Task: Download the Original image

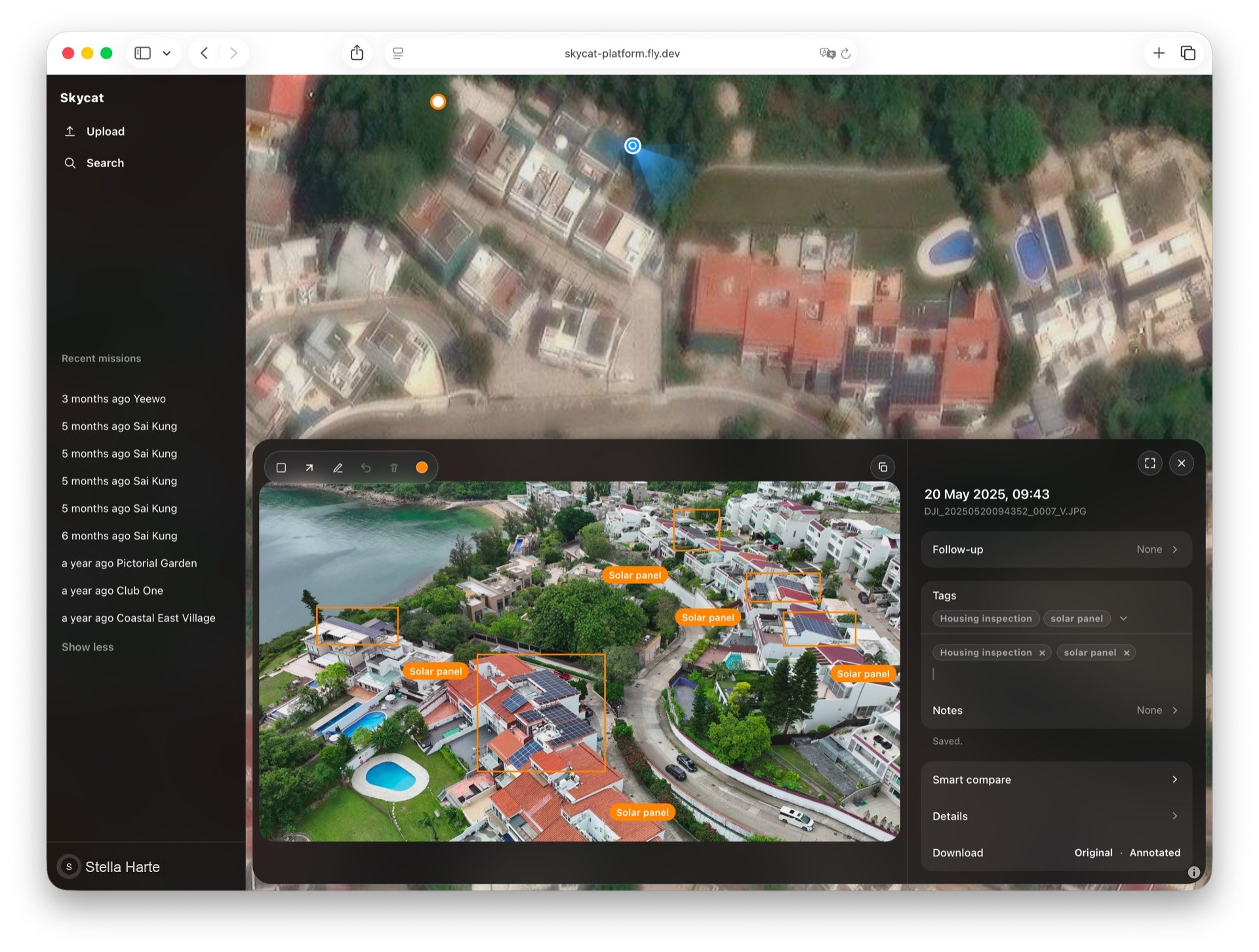Action: (x=1093, y=852)
